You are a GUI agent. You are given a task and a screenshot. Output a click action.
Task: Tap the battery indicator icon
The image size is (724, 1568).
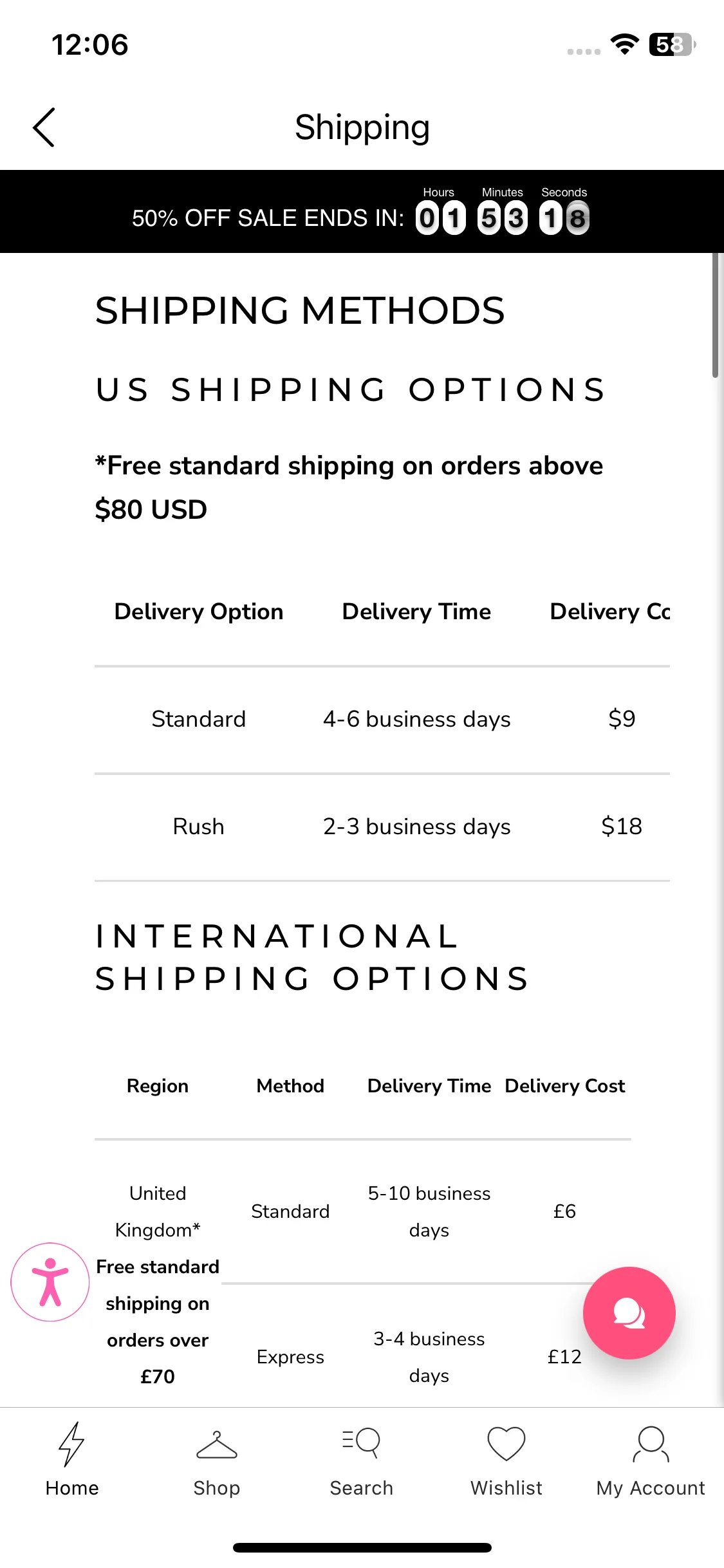[x=673, y=44]
